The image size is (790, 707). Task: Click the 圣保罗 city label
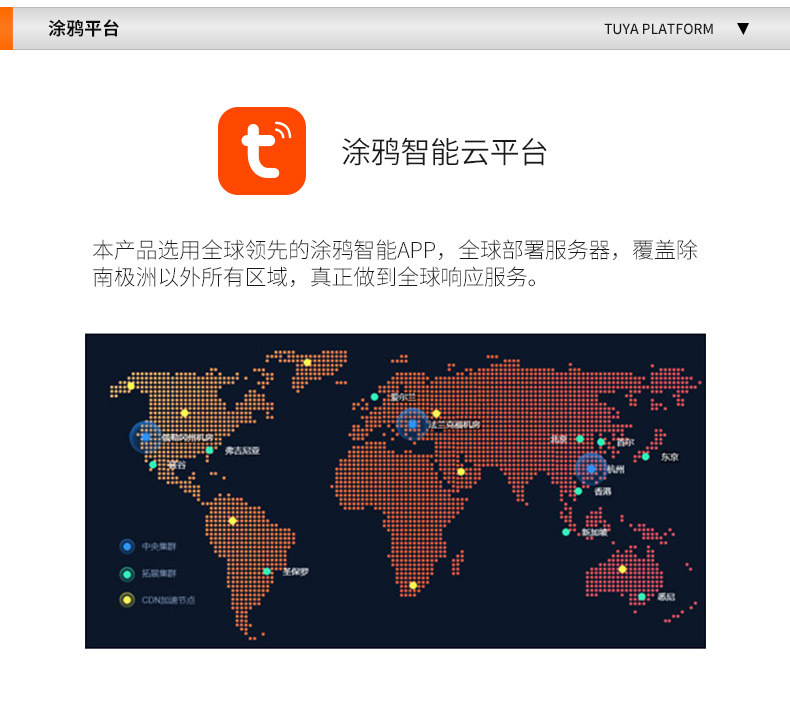(x=295, y=571)
